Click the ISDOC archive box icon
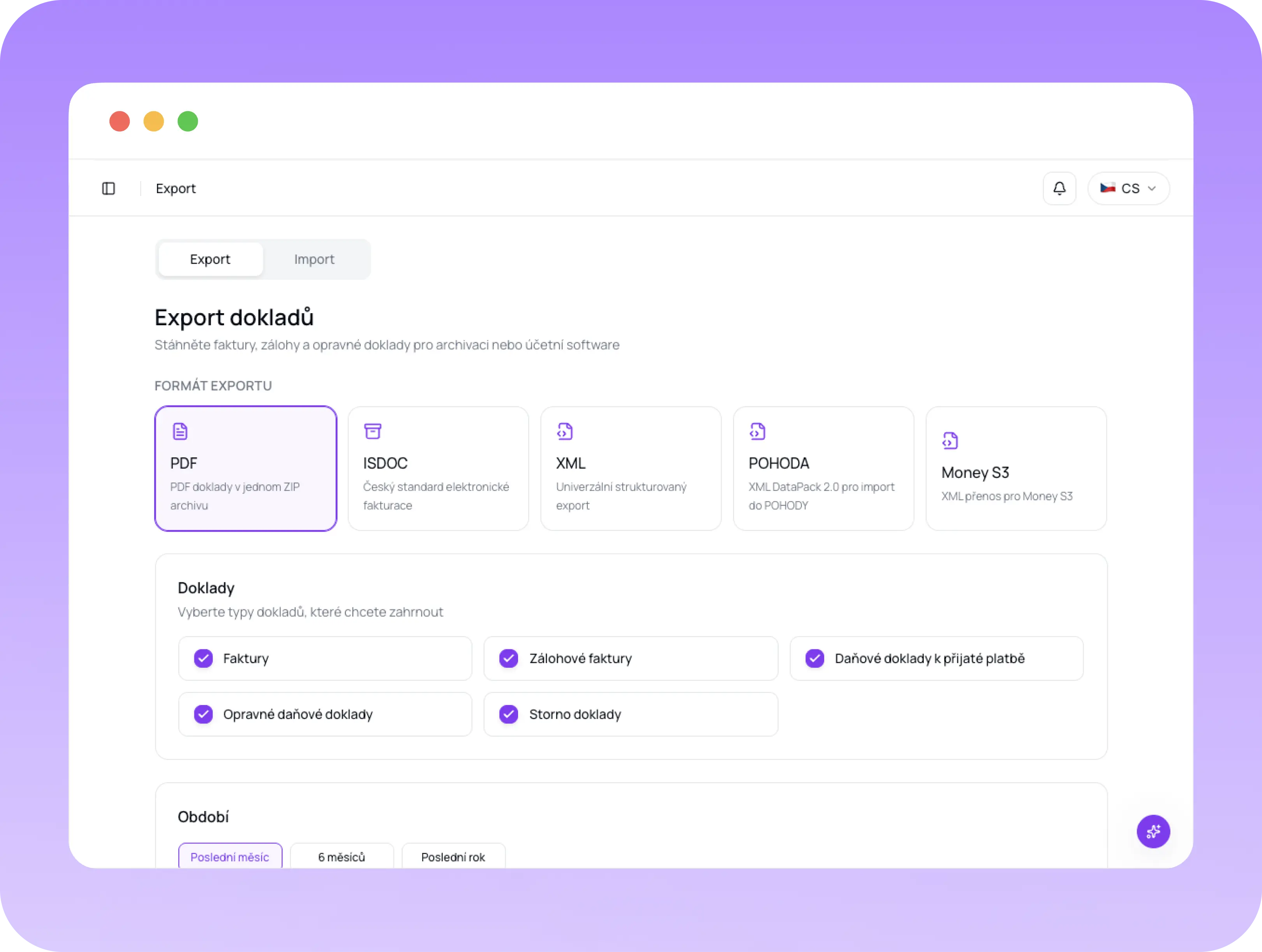The width and height of the screenshot is (1262, 952). (372, 431)
